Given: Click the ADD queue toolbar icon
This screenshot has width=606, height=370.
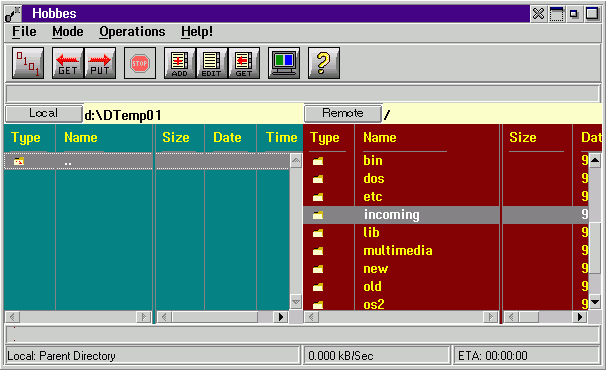Looking at the screenshot, I should pos(180,63).
